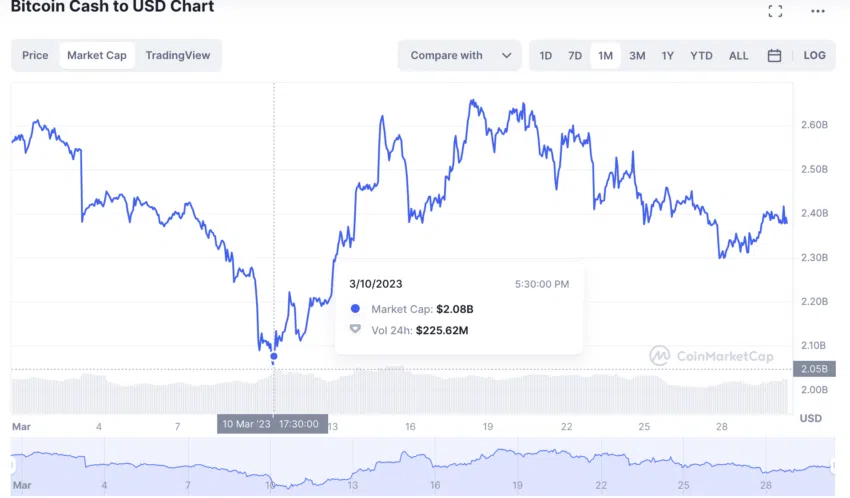Select the 1D time range

pyautogui.click(x=545, y=56)
